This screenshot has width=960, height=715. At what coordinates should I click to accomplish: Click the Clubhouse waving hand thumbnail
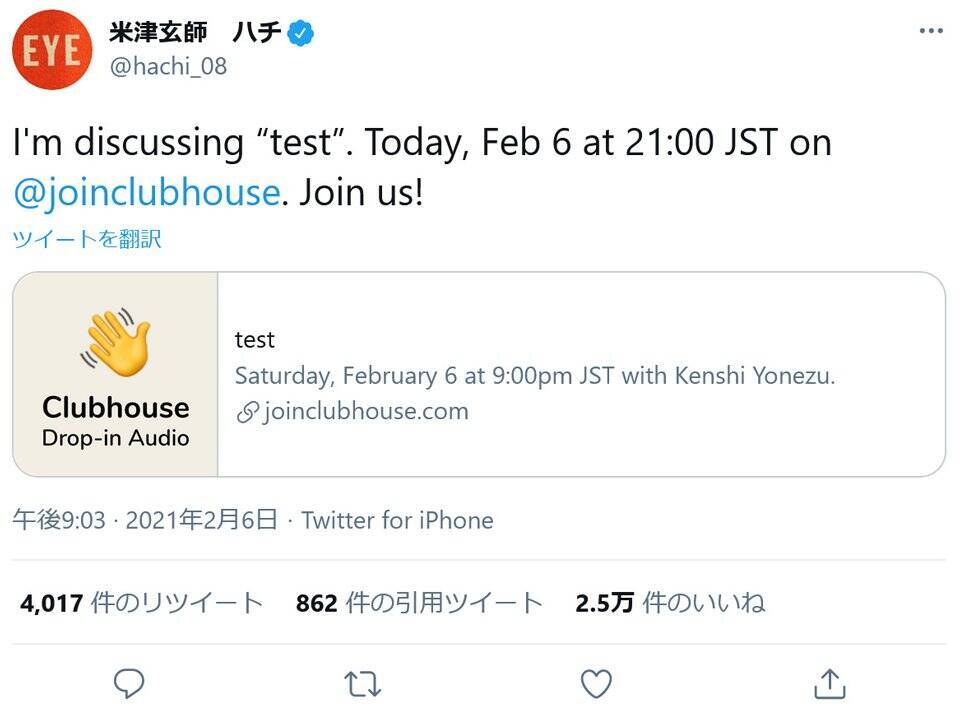[x=115, y=374]
